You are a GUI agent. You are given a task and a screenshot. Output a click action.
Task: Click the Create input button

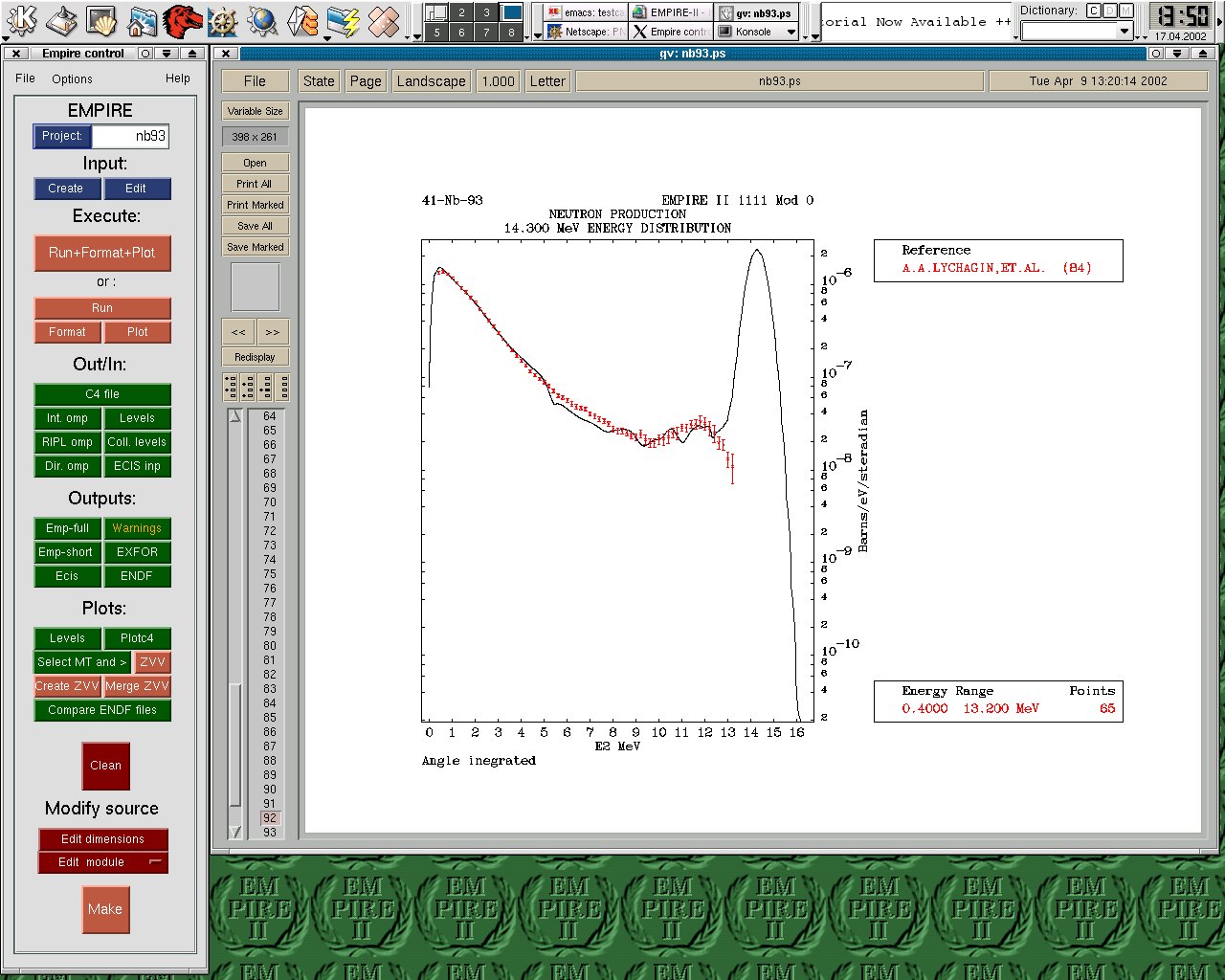(66, 189)
